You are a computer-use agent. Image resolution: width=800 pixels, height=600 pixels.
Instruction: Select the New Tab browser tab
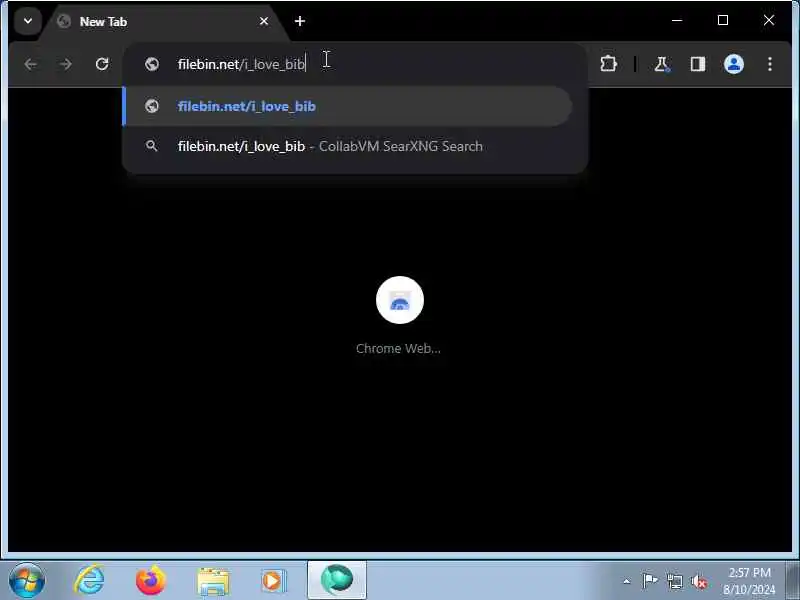163,22
